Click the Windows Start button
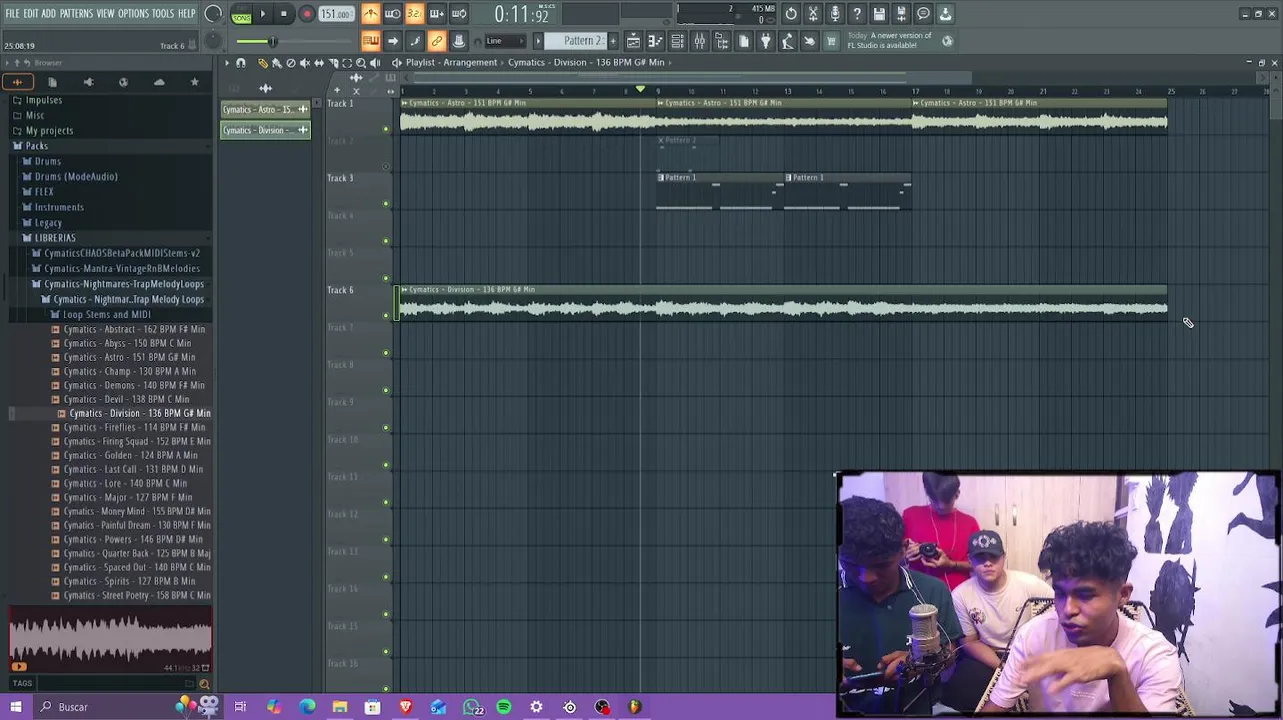The image size is (1283, 720). [x=16, y=707]
